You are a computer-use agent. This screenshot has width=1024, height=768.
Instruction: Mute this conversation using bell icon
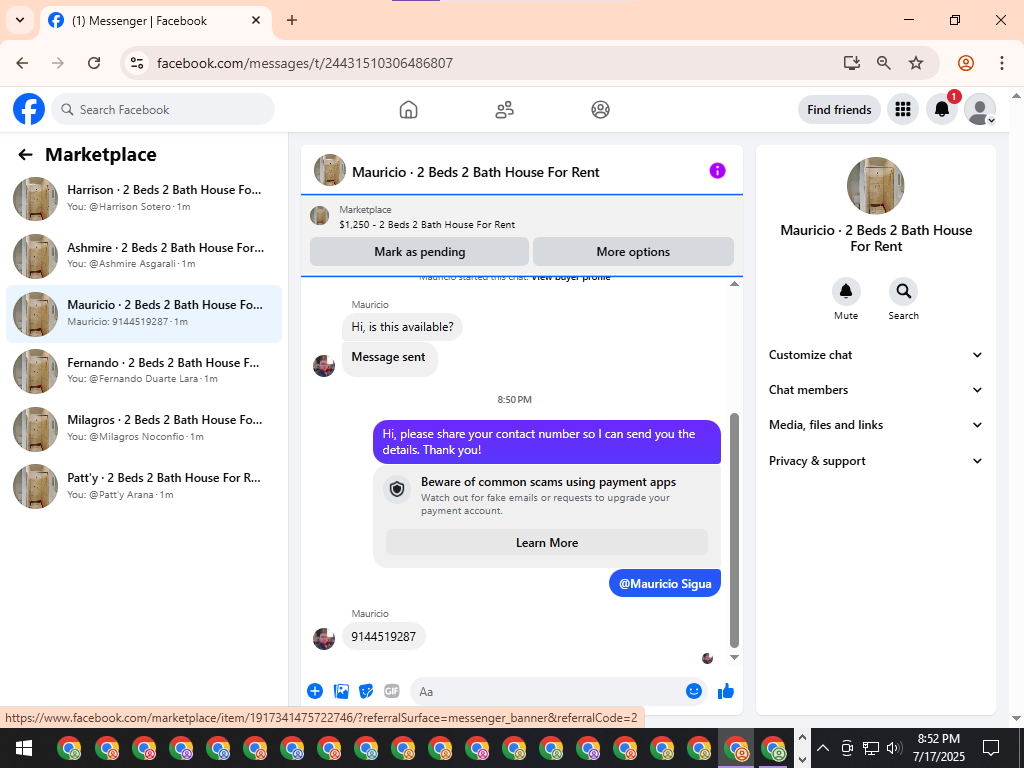[846, 291]
